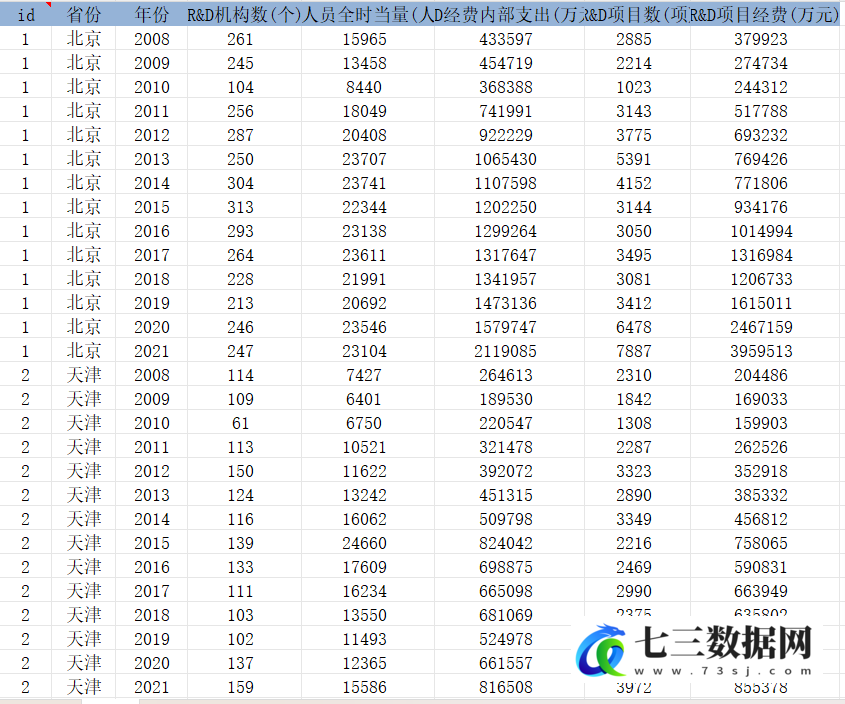This screenshot has width=845, height=704.
Task: Select cell containing 698875
Action: point(509,567)
